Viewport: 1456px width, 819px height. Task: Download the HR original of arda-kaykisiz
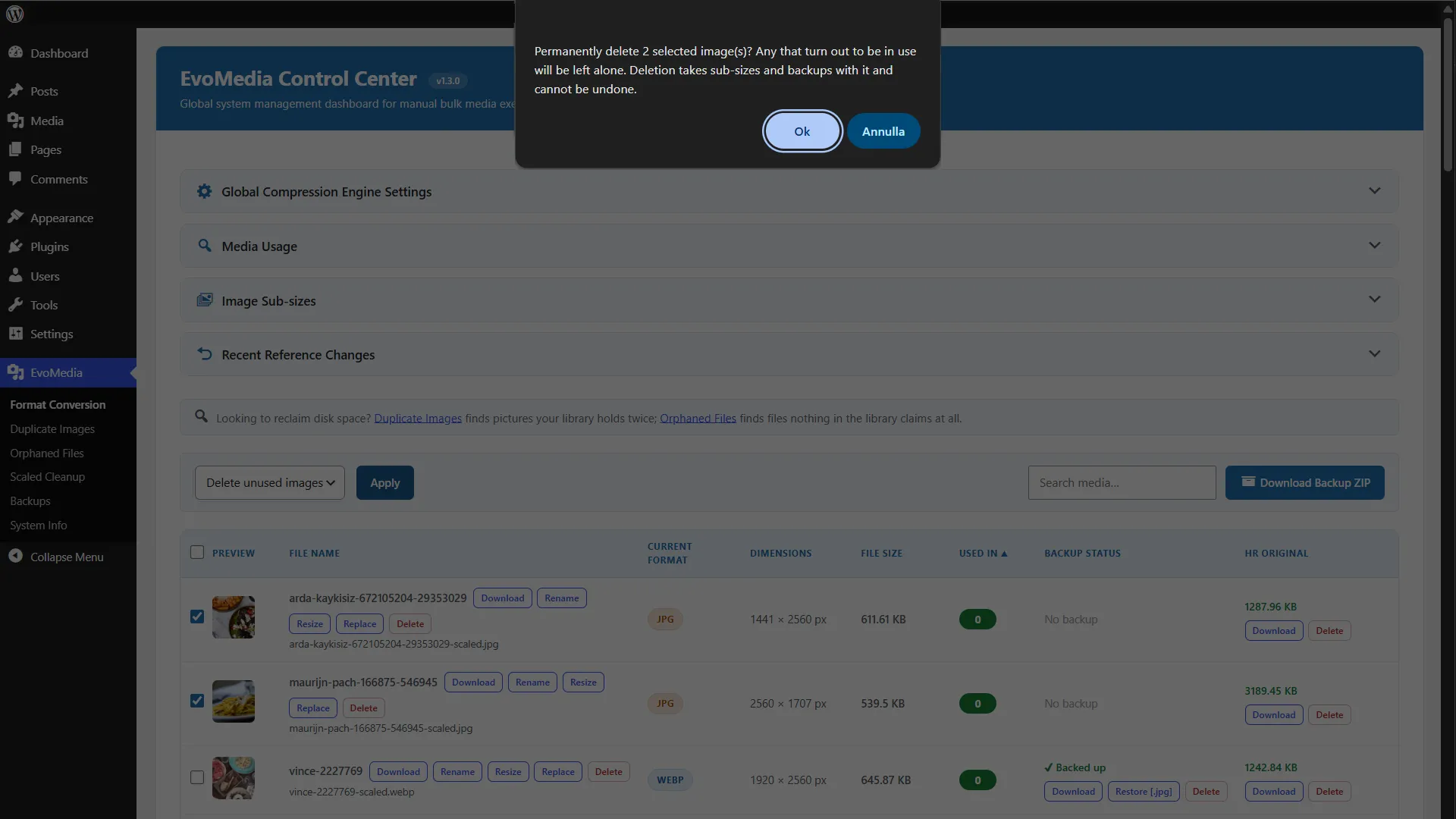(1274, 630)
